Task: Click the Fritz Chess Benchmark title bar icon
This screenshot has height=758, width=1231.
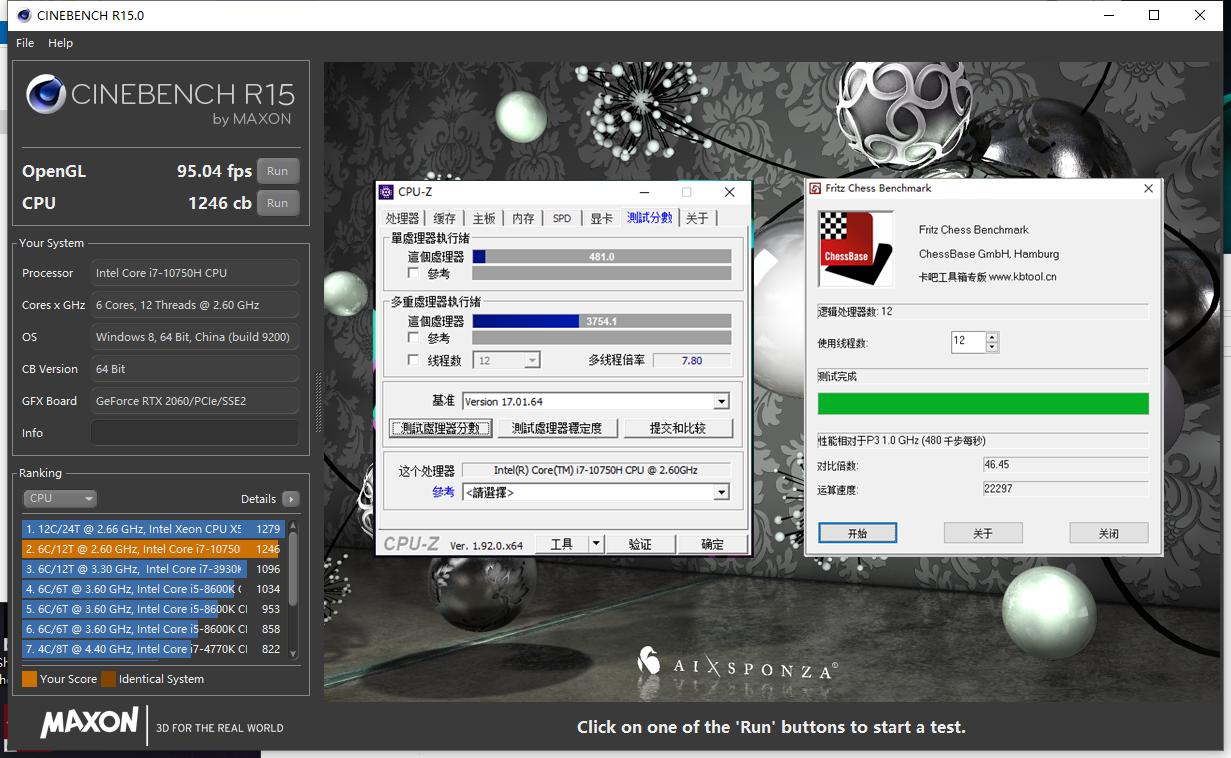Action: [815, 188]
